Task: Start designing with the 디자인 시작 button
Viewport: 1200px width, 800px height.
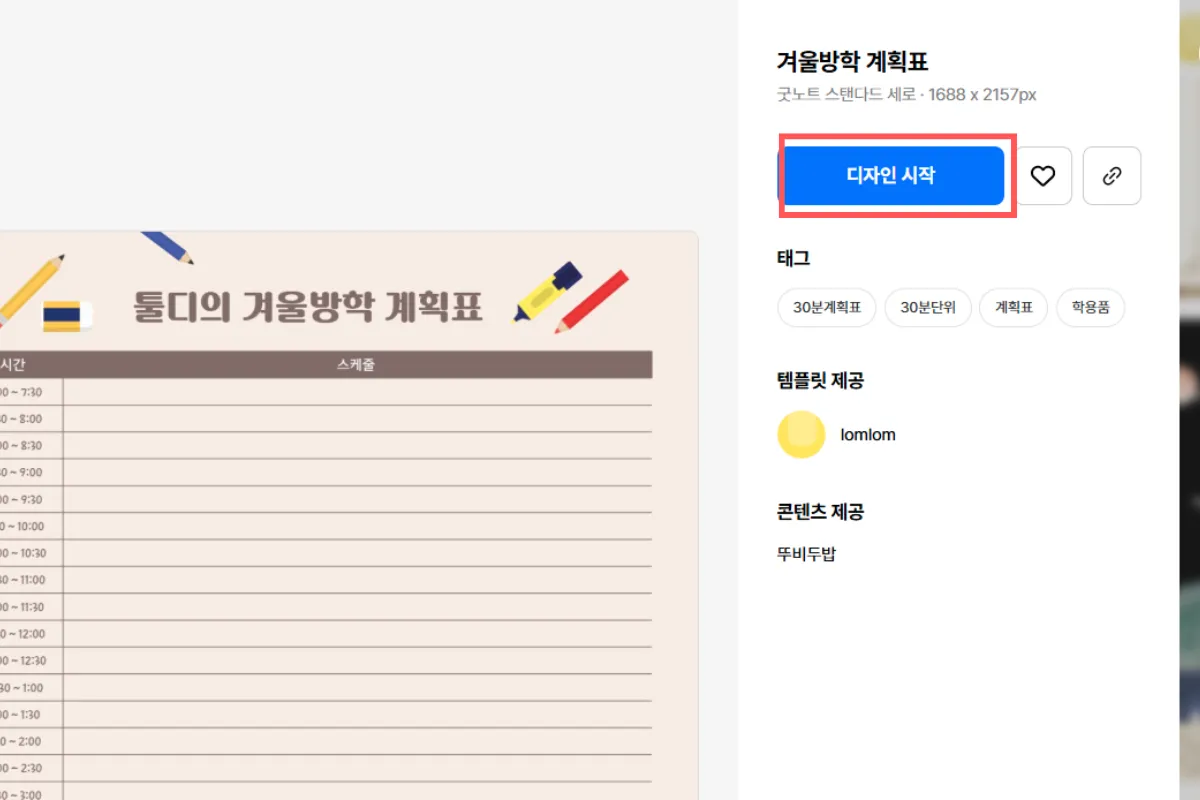Action: (894, 174)
